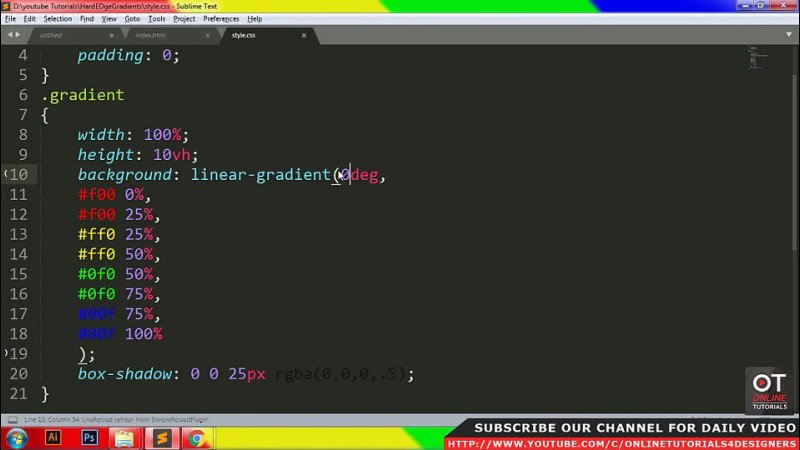The image size is (800, 450).
Task: Click the background property name
Action: [x=125, y=174]
